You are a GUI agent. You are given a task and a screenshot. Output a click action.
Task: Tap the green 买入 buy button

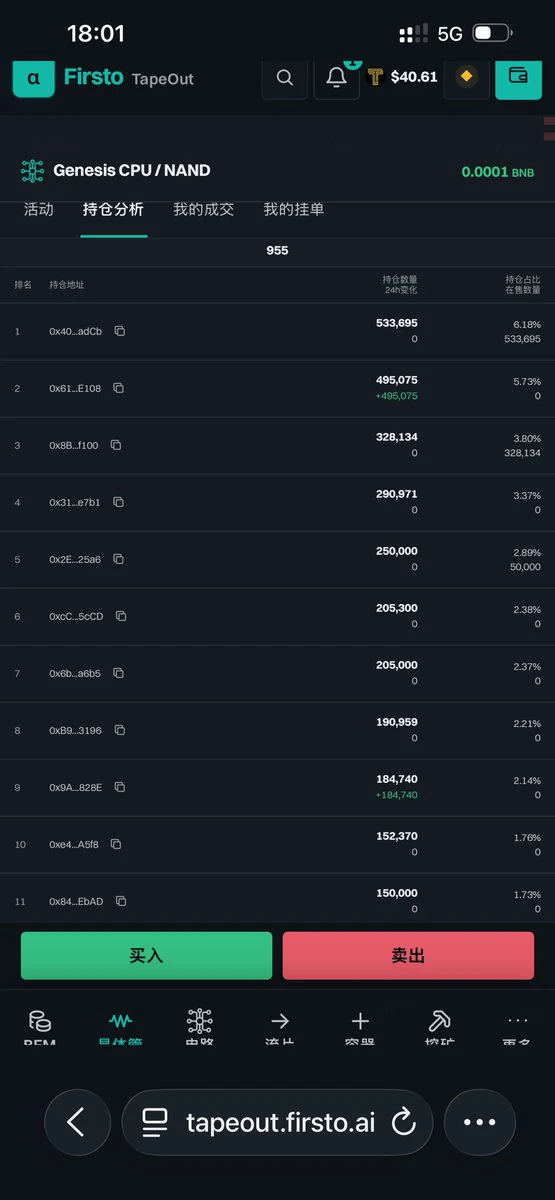tap(146, 956)
